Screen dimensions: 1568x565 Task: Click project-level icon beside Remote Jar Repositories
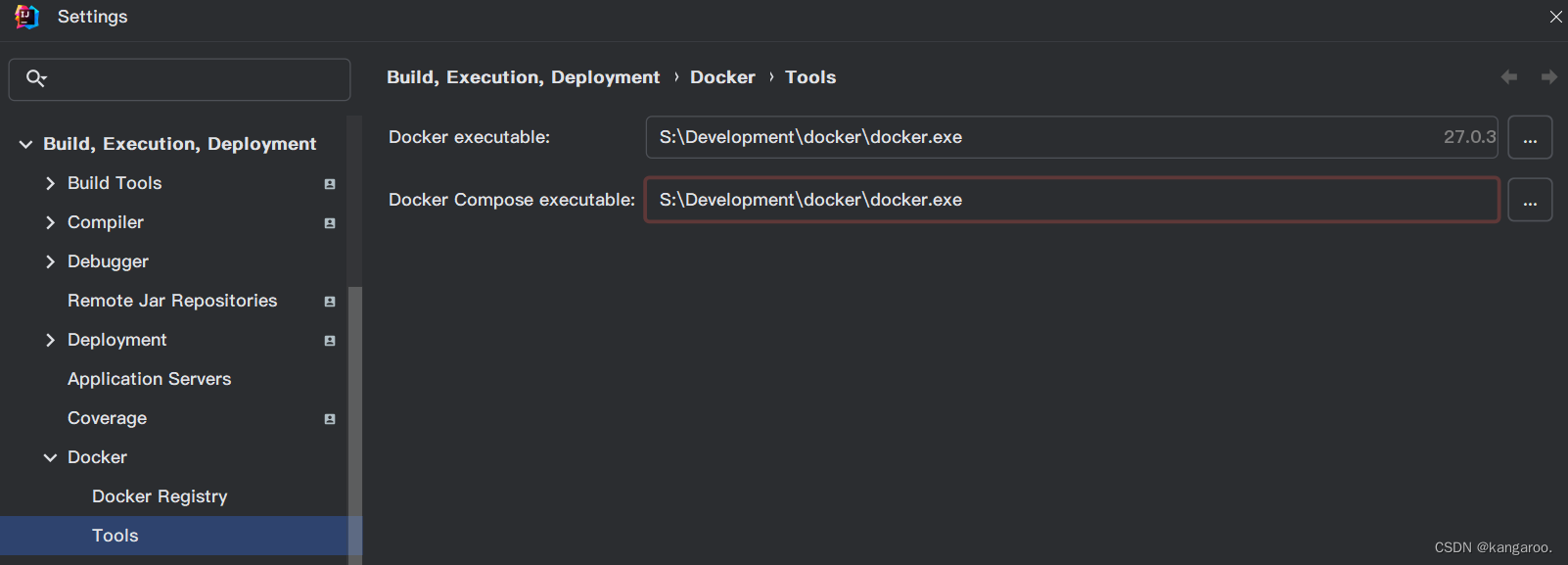(x=330, y=302)
